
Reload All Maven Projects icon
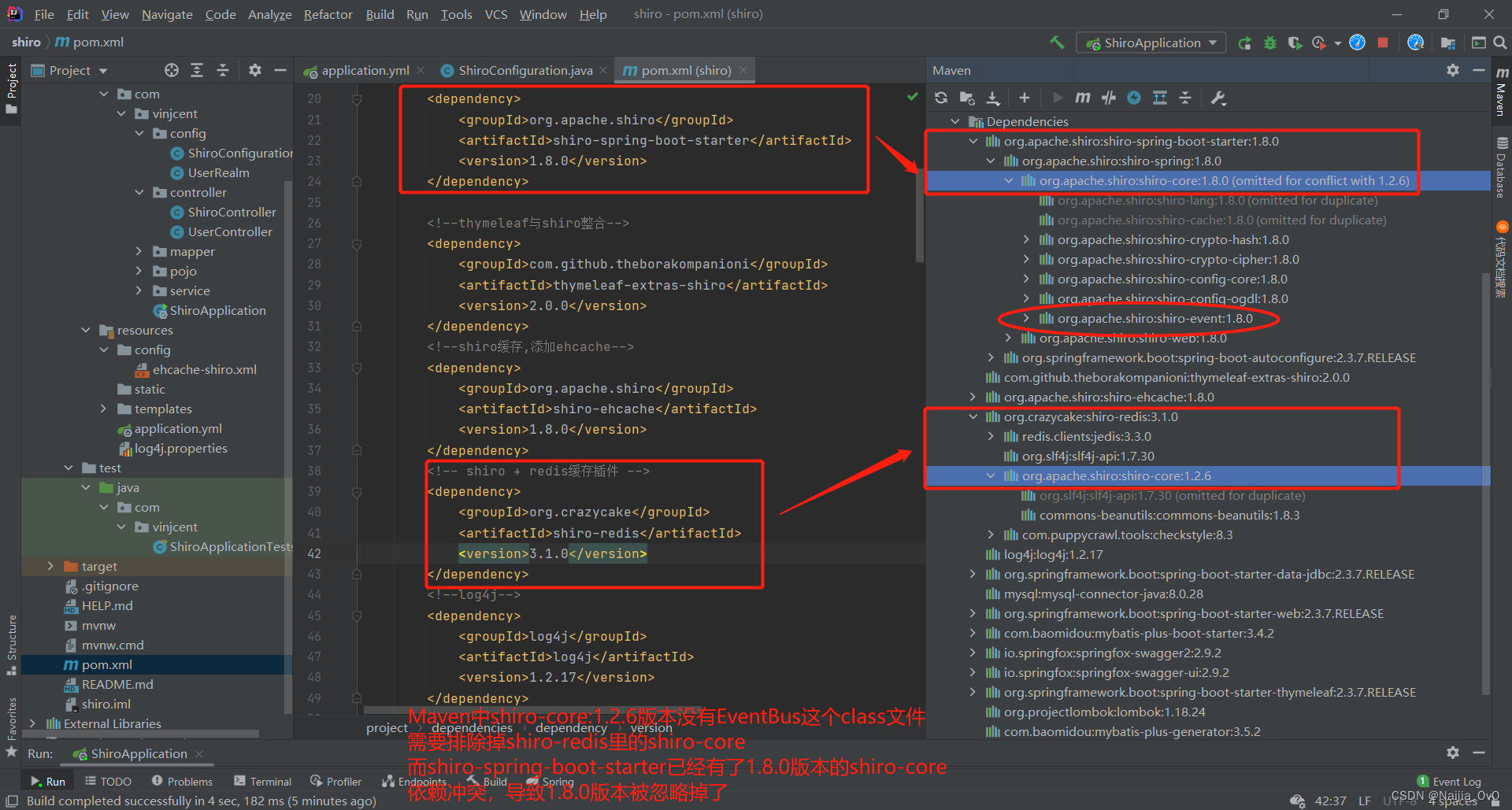(941, 98)
